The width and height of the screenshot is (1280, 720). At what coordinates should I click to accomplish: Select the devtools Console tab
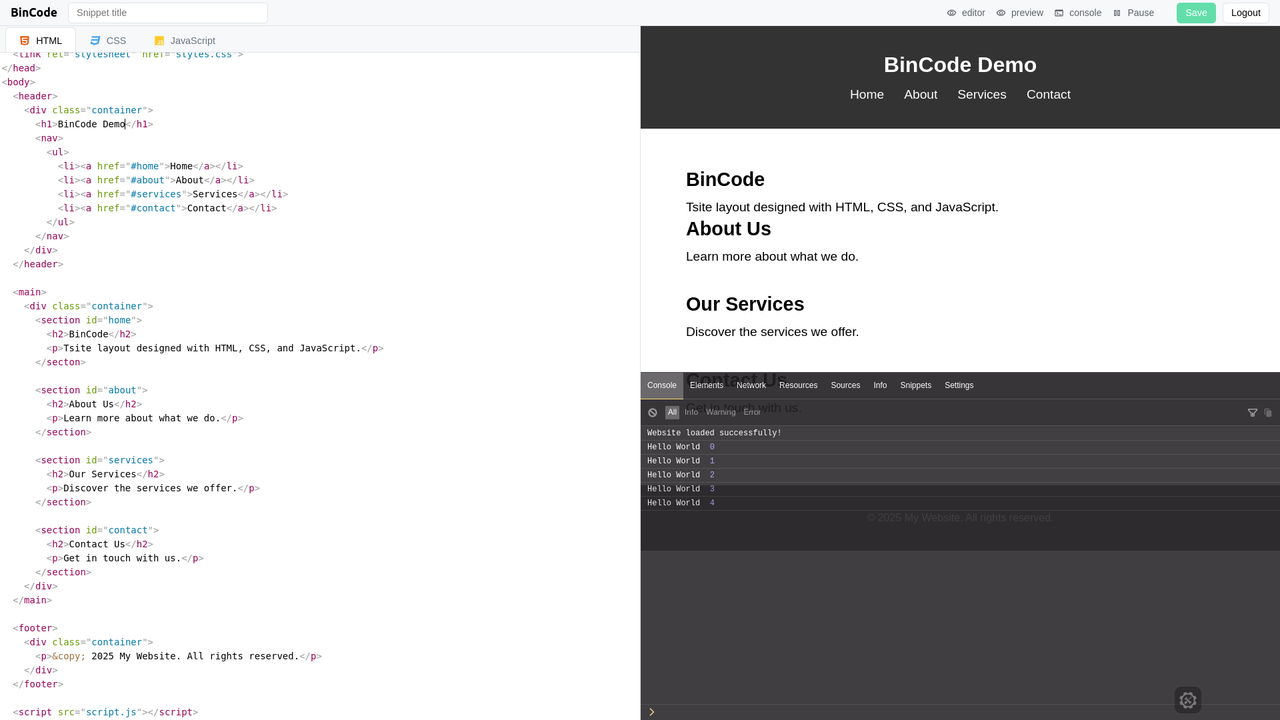click(662, 385)
